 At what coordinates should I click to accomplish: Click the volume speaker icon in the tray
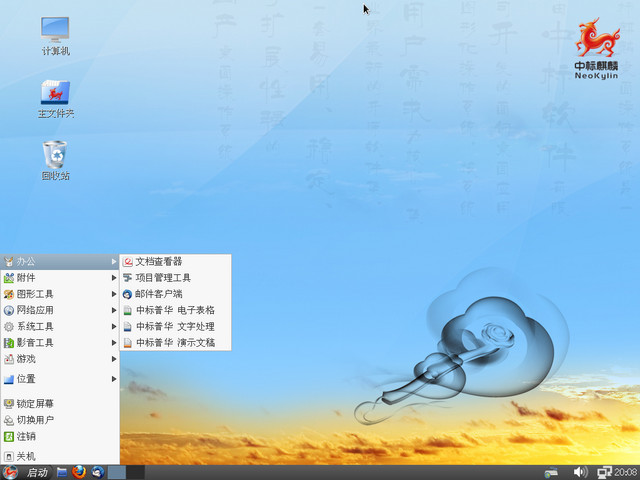coord(580,472)
